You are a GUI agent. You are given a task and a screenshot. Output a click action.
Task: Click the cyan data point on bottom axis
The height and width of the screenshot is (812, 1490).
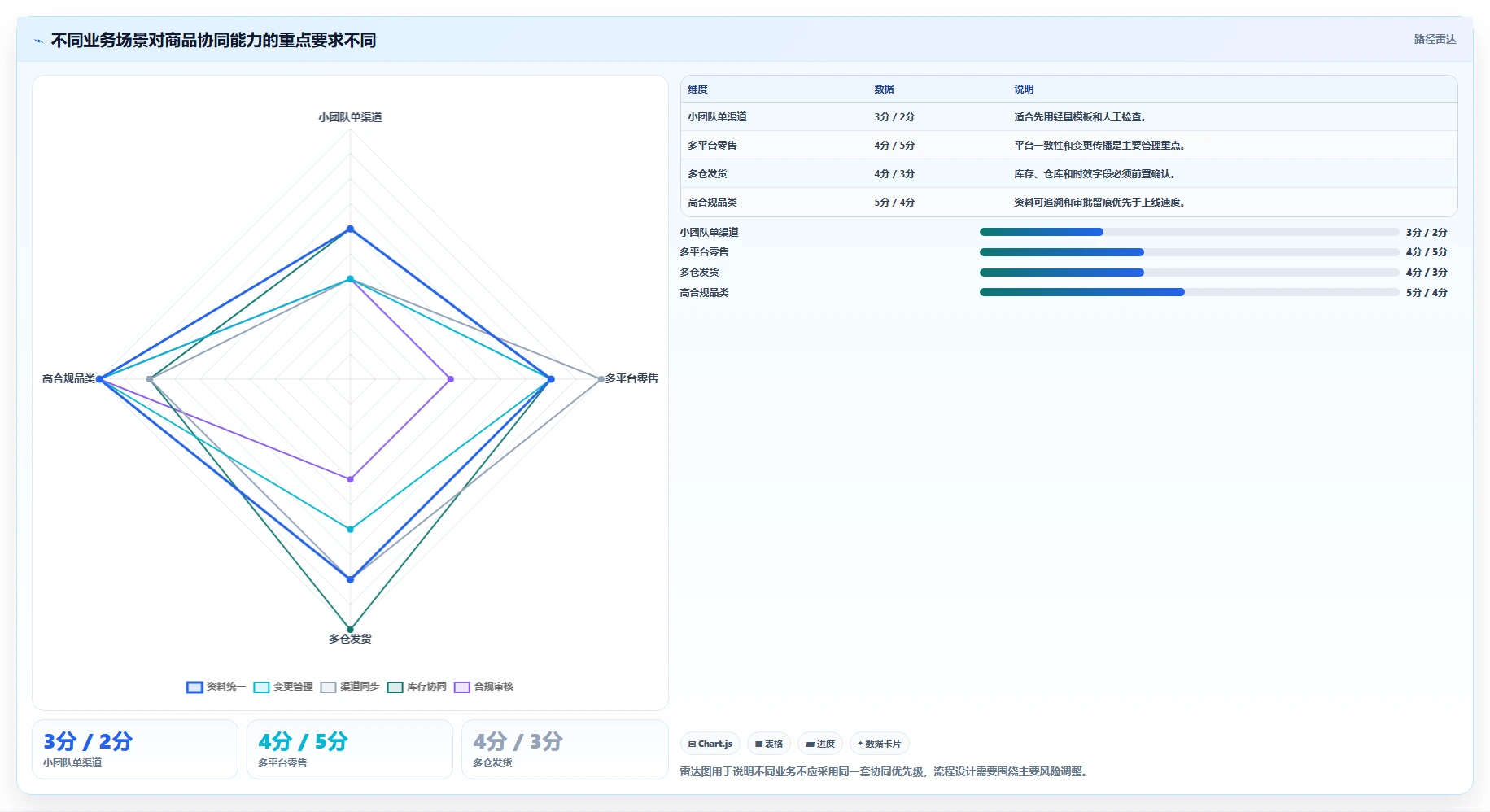coord(351,530)
